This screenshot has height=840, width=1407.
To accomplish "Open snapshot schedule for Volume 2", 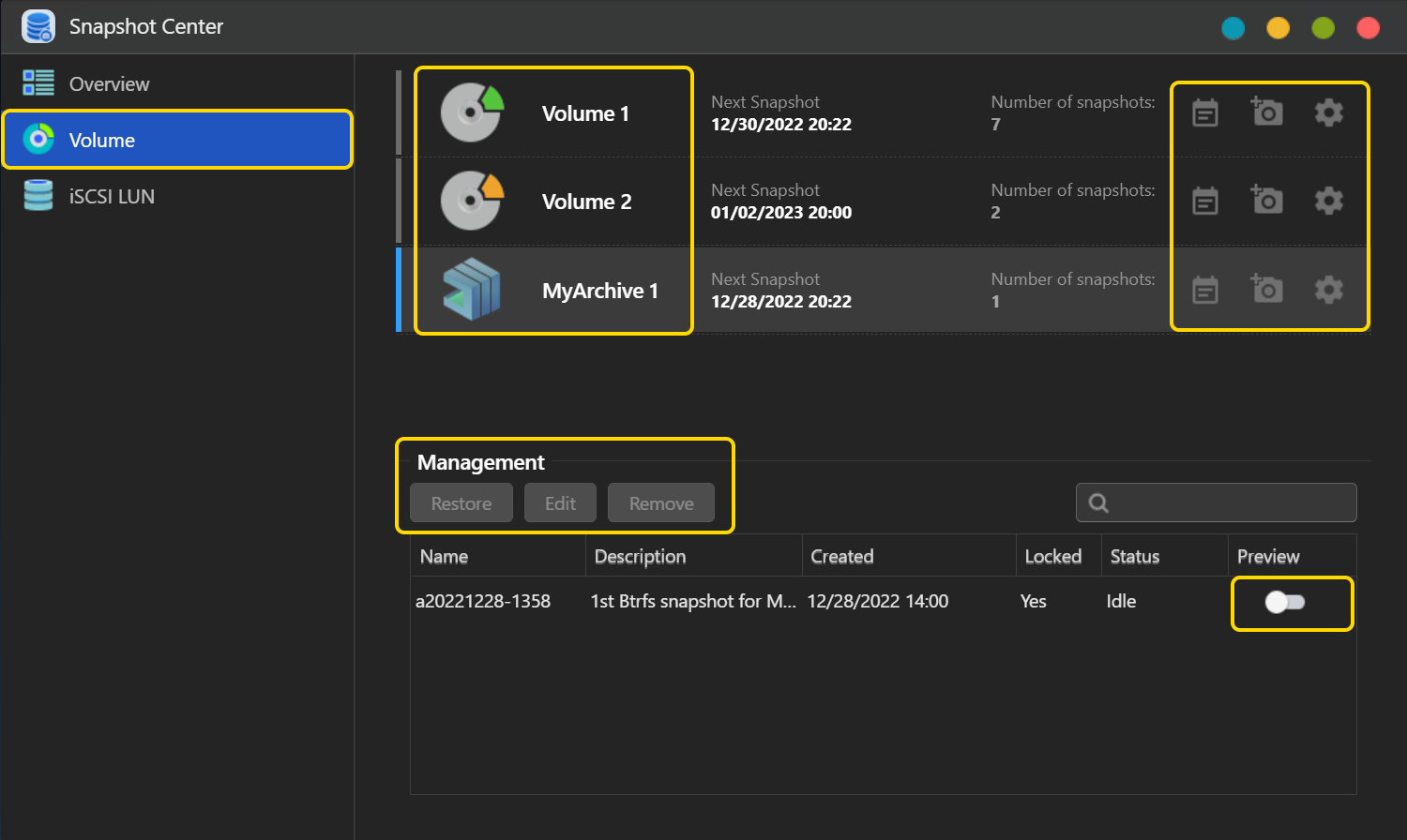I will [1205, 202].
